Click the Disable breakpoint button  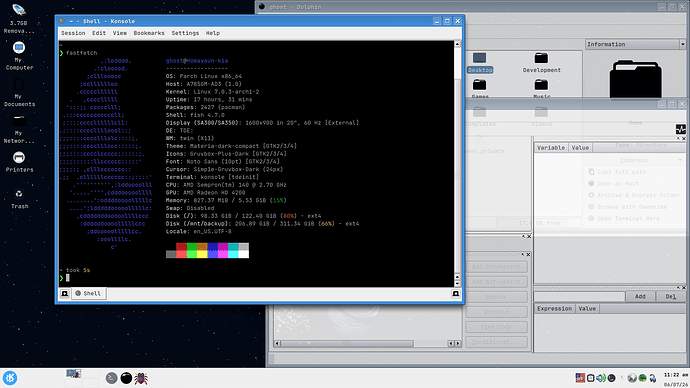click(496, 312)
